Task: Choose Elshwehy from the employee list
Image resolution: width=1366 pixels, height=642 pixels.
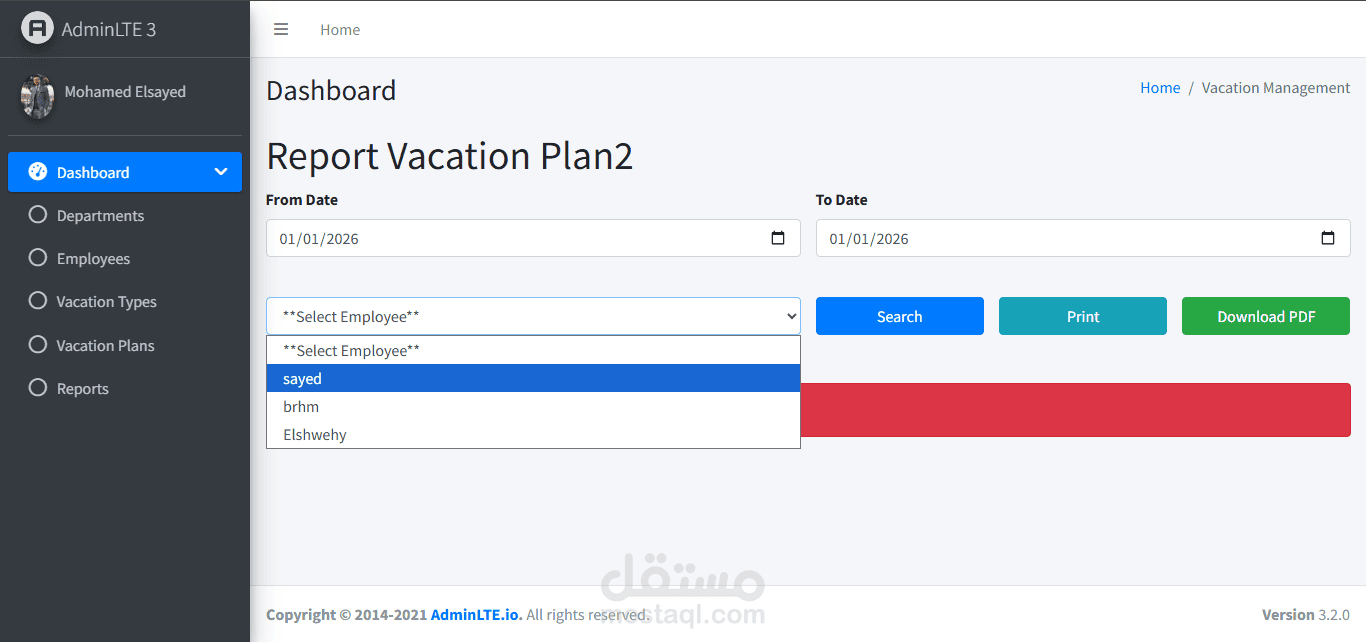Action: click(x=533, y=434)
